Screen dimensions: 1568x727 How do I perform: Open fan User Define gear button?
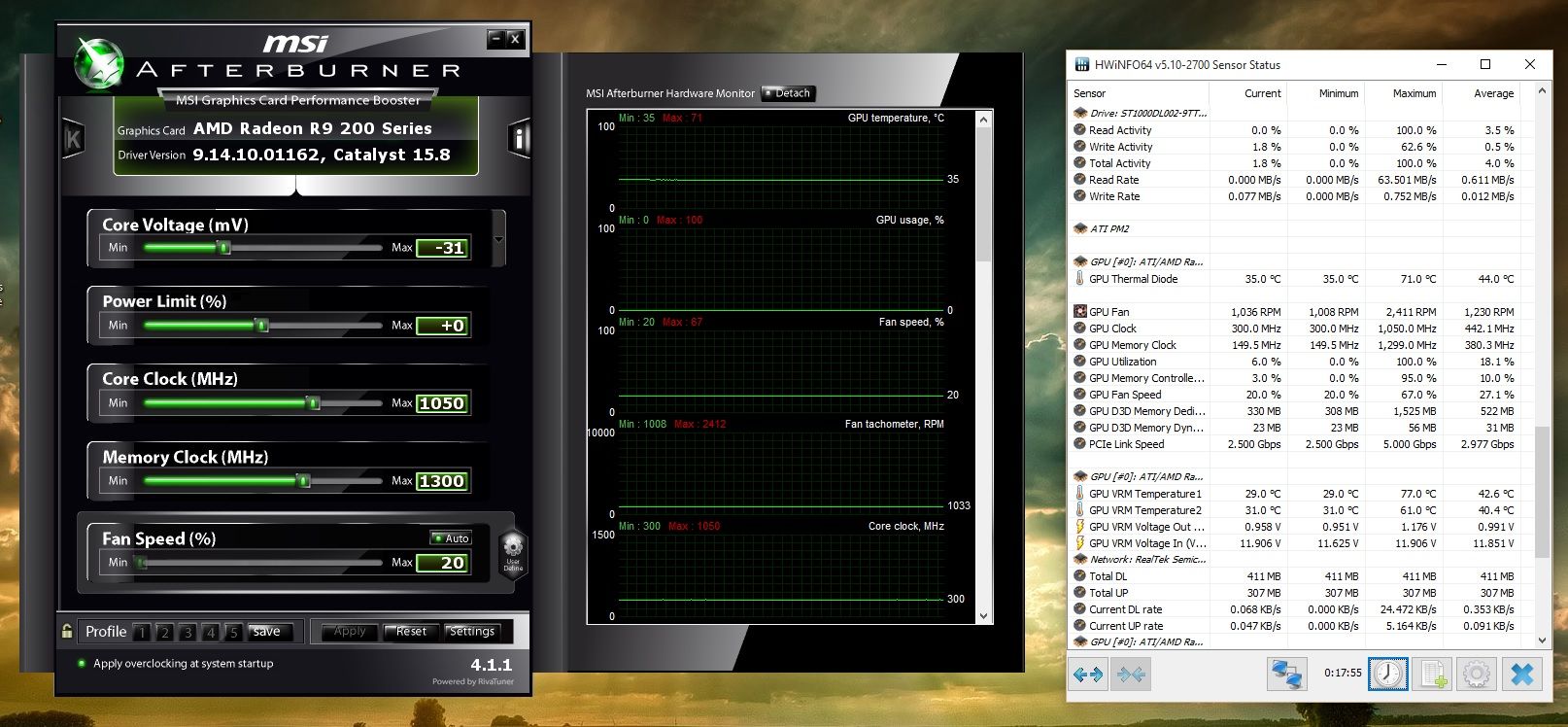tap(513, 553)
